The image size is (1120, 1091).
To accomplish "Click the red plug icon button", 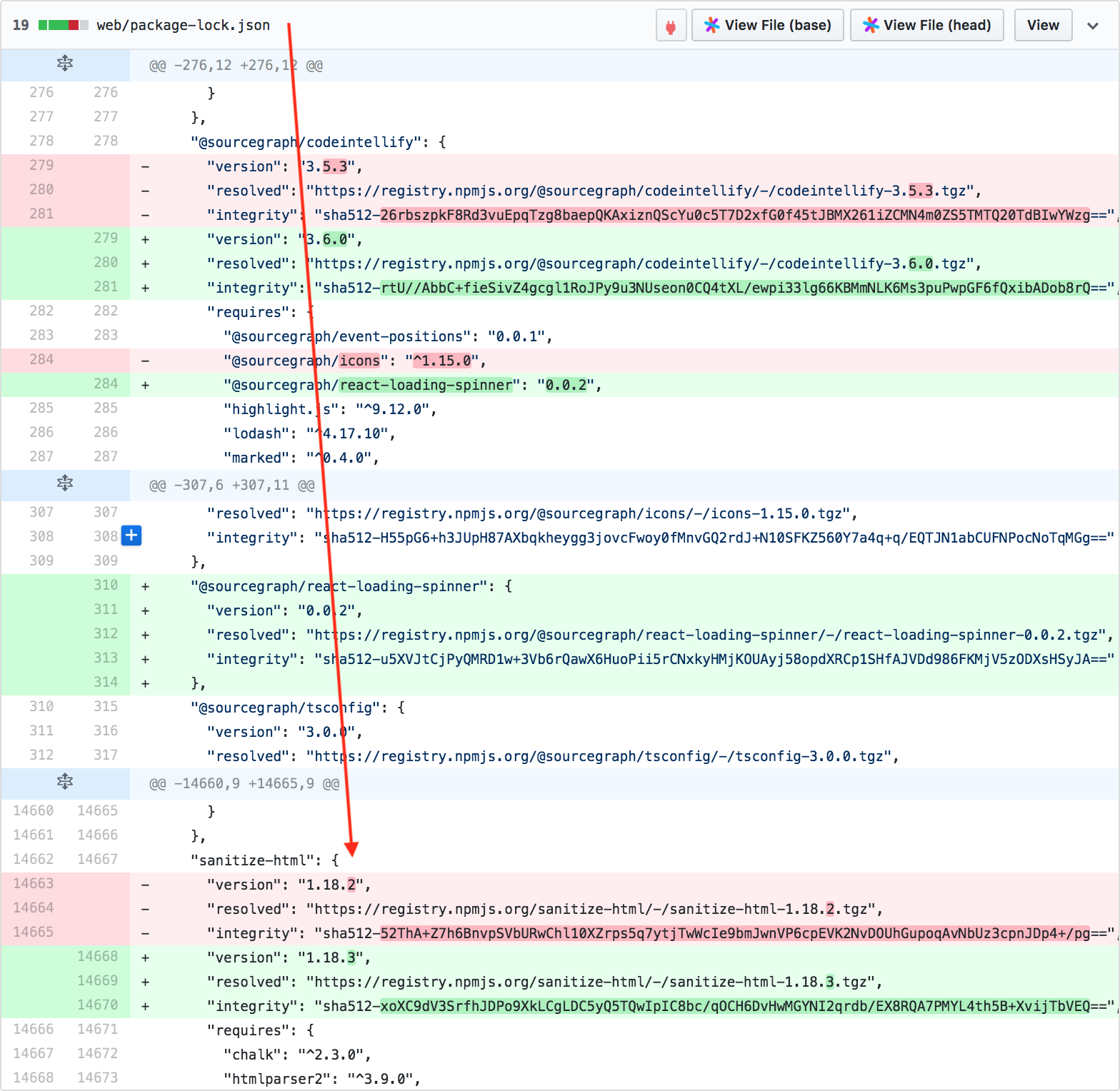I will [x=671, y=26].
